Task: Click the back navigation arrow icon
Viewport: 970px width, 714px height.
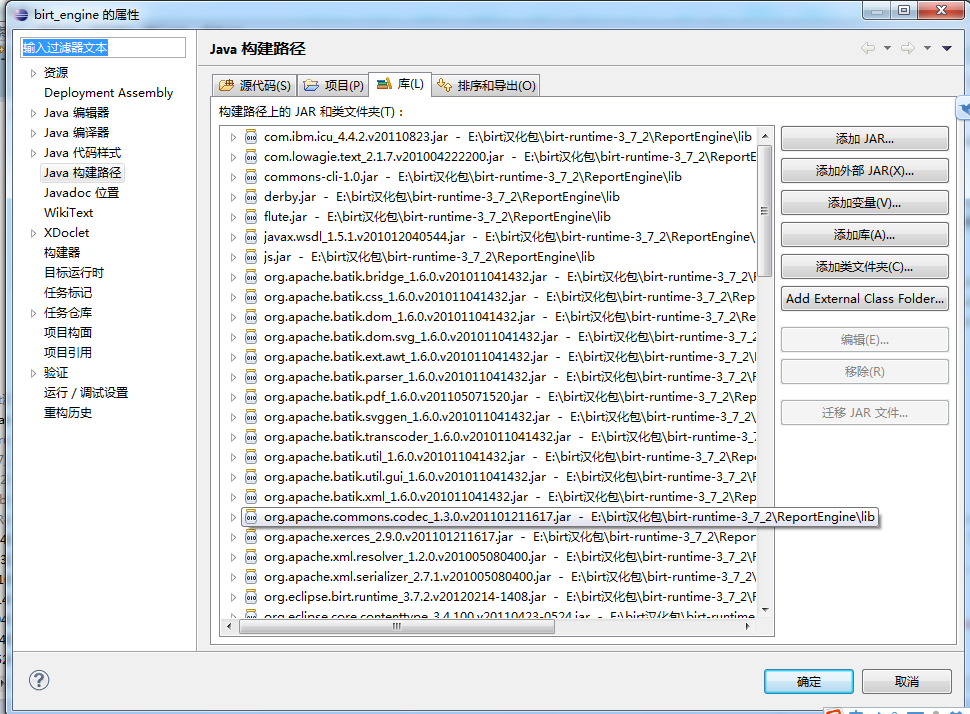Action: pos(868,48)
